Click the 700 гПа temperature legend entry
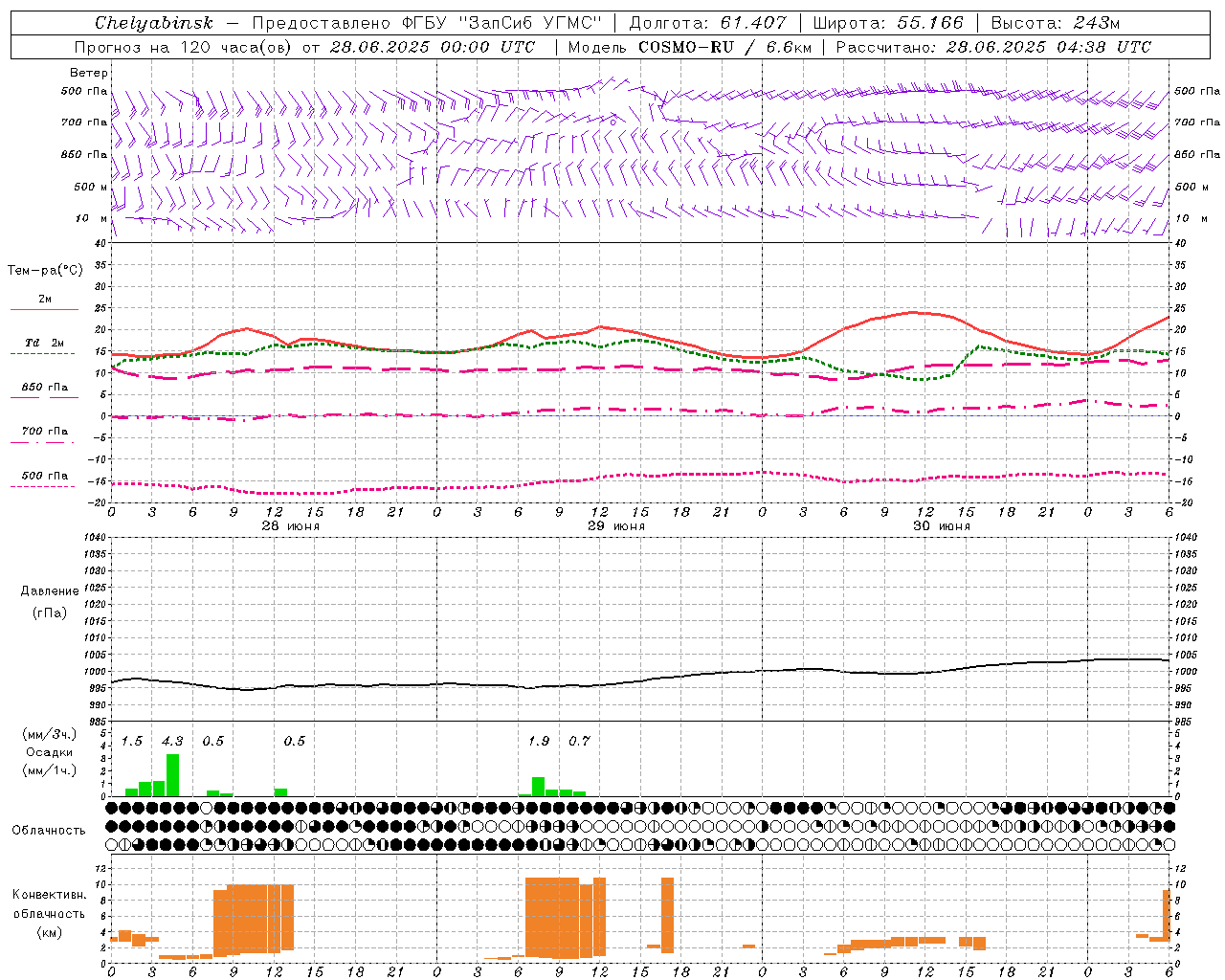 [45, 432]
